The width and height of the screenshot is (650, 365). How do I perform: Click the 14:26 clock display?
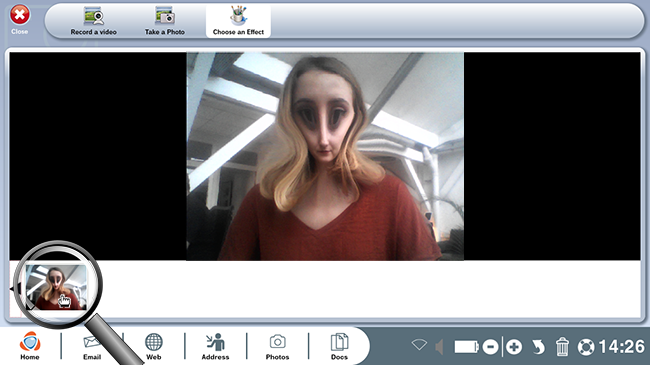tap(622, 347)
